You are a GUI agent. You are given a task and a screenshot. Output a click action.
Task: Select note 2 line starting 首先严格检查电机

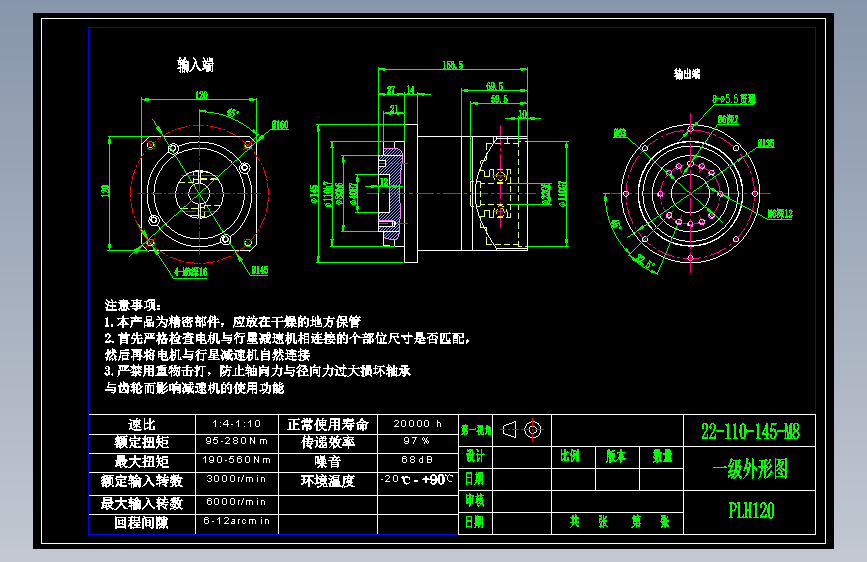pos(287,338)
